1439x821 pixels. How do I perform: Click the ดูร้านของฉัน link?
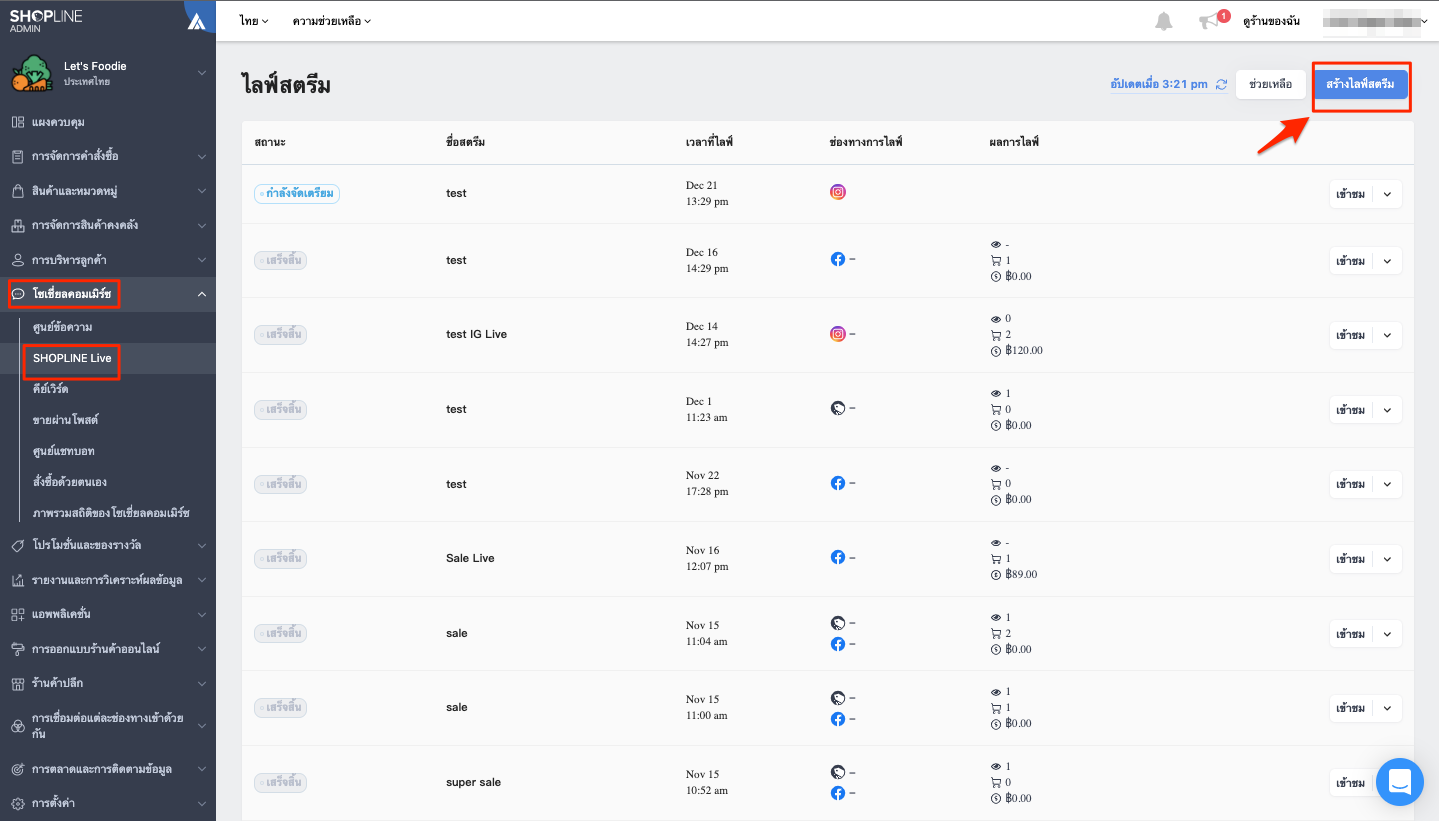tap(1270, 21)
